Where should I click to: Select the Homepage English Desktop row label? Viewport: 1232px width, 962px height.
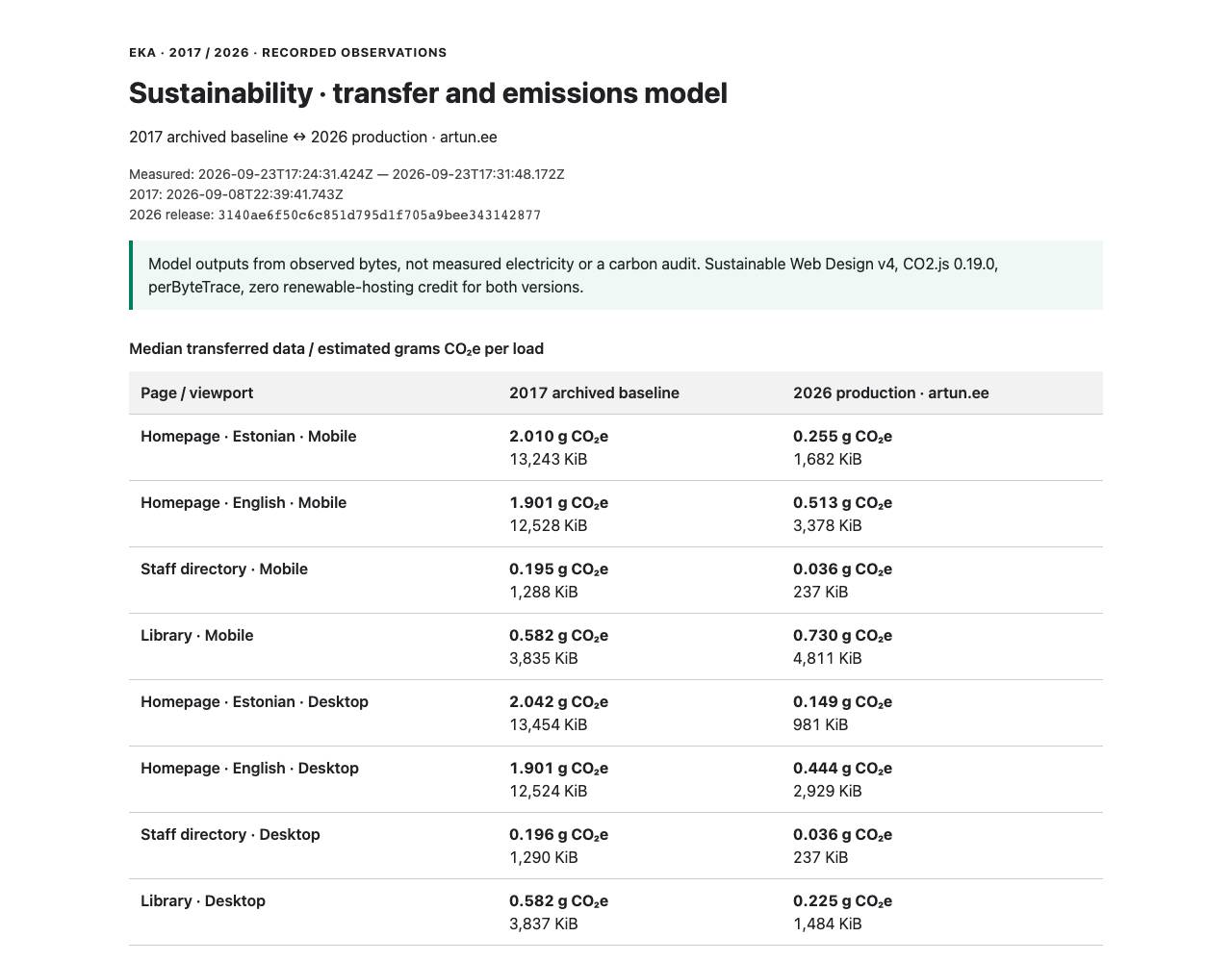tap(249, 768)
